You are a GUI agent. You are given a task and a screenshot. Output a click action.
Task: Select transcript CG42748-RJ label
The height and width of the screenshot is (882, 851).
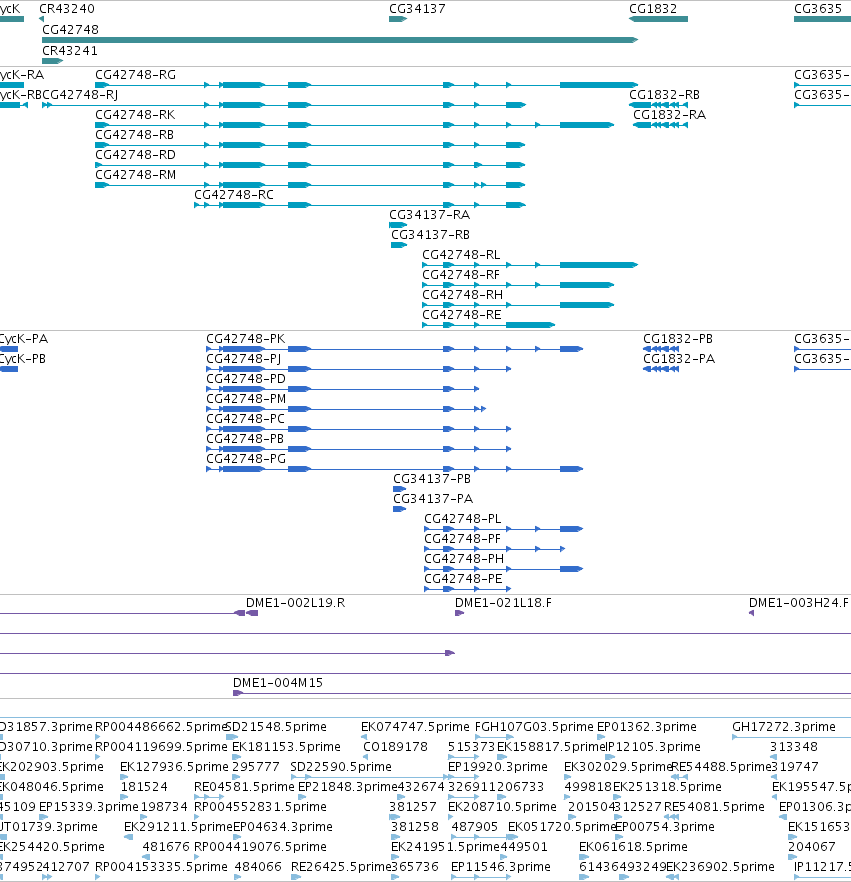click(x=80, y=94)
